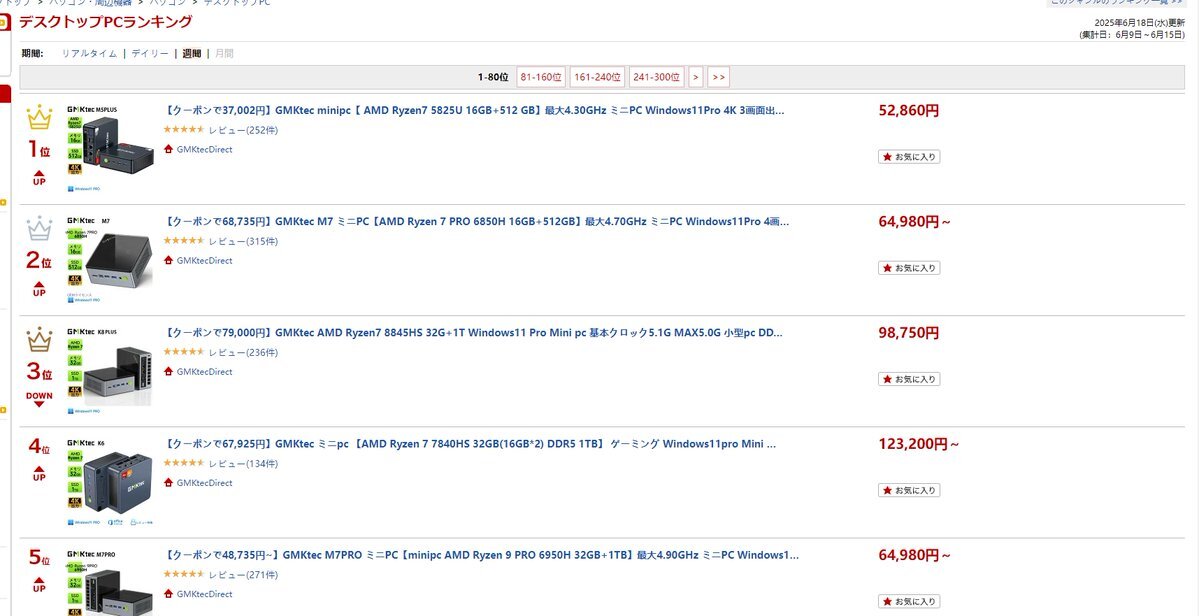Add the rank 5 product to お気に入り
This screenshot has width=1199, height=616.
click(x=909, y=601)
